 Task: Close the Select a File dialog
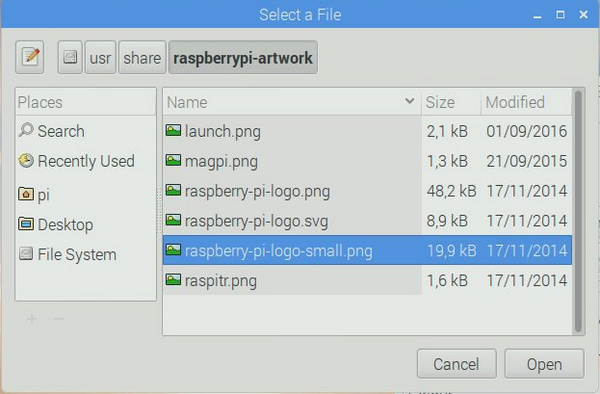584,15
